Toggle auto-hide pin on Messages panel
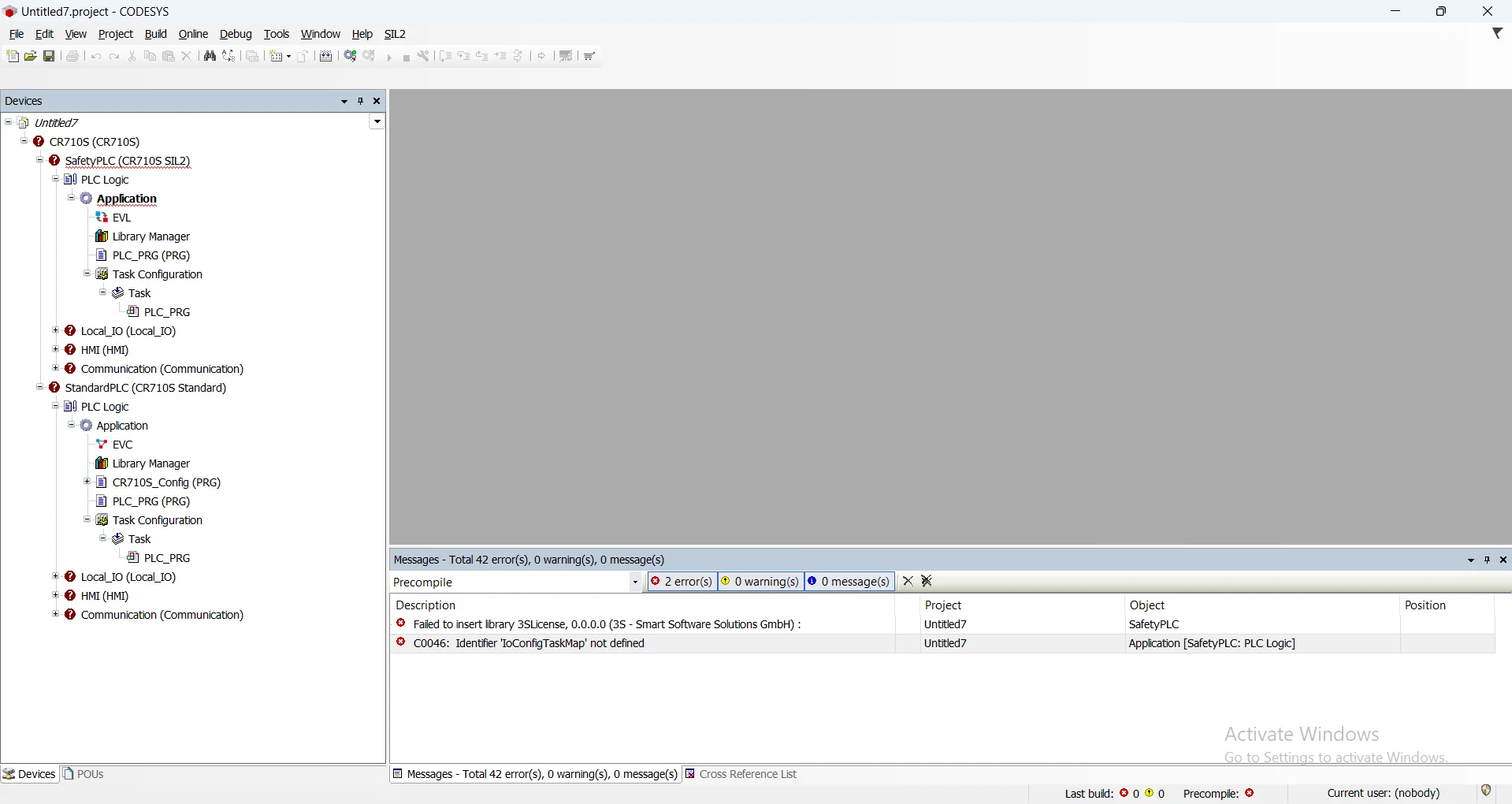 pyautogui.click(x=1488, y=560)
